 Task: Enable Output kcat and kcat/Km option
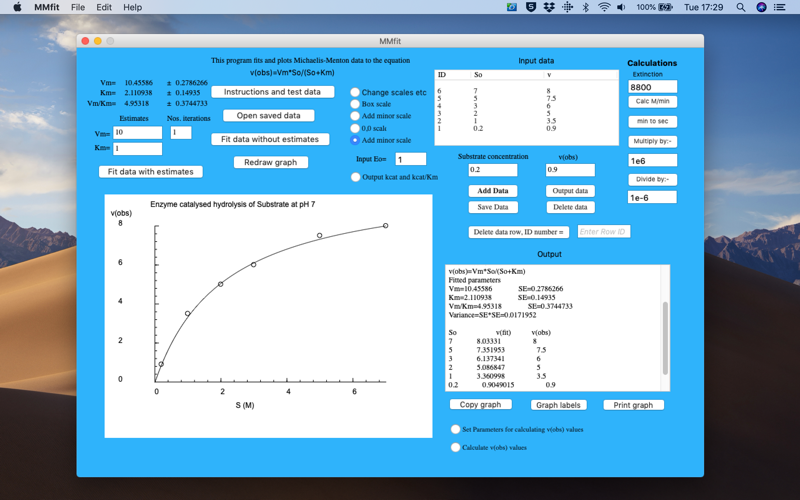(356, 177)
